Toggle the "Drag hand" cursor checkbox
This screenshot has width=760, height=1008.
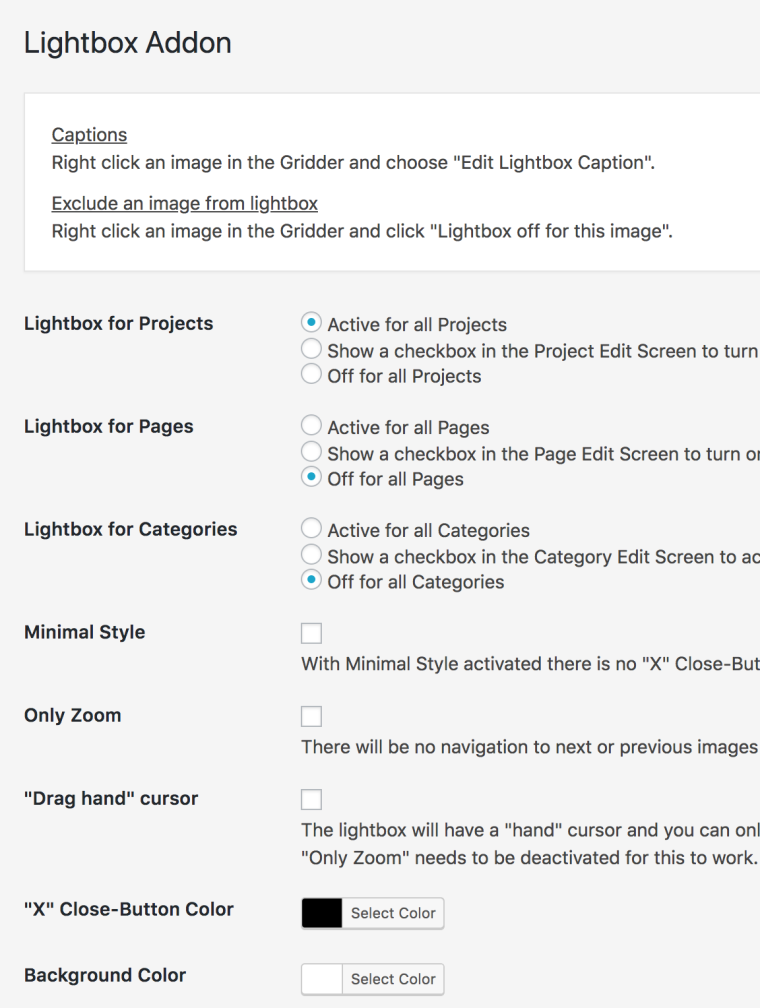click(312, 800)
